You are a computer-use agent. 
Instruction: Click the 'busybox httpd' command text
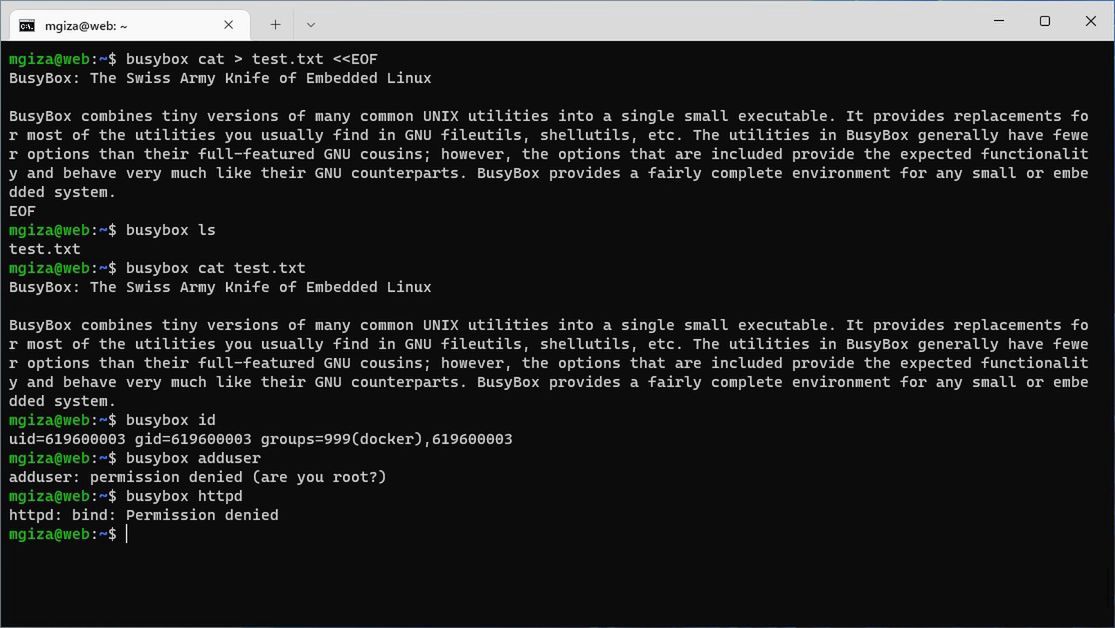coord(184,496)
